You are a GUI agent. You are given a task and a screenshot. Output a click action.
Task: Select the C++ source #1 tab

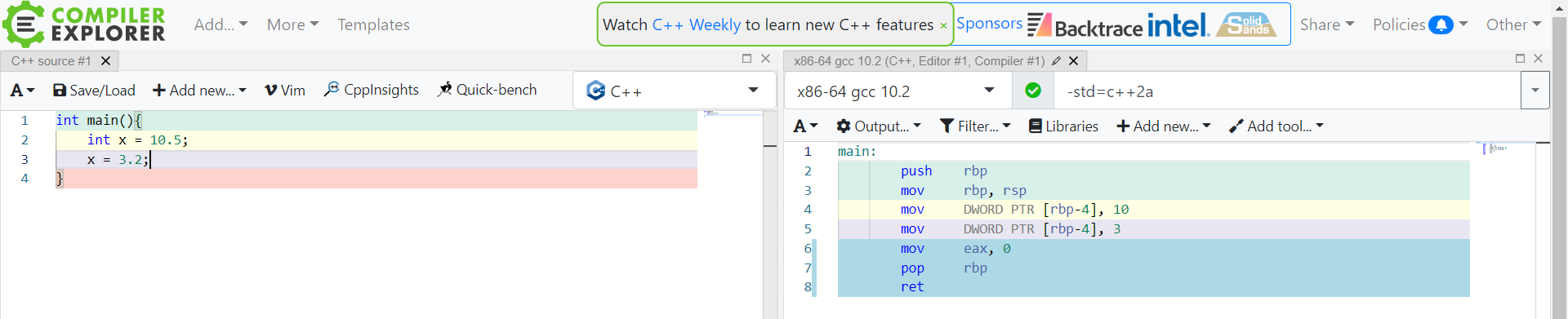point(51,61)
